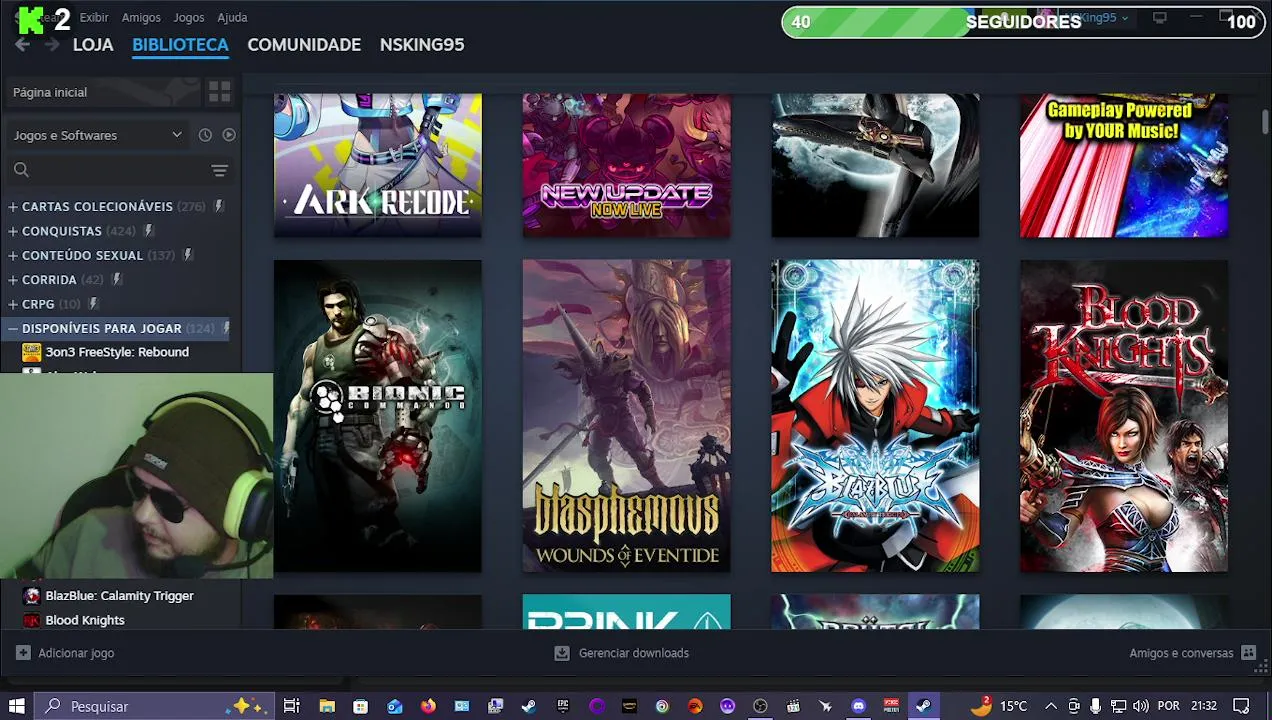The height and width of the screenshot is (720, 1272).
Task: Click the library search magnifier icon
Action: tap(21, 170)
